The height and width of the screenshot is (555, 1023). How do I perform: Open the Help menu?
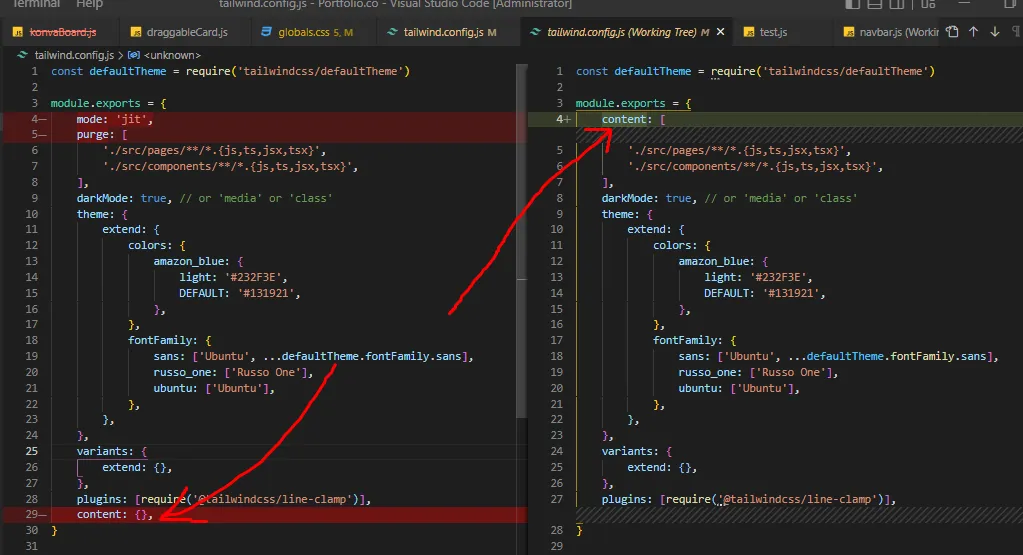tap(89, 4)
